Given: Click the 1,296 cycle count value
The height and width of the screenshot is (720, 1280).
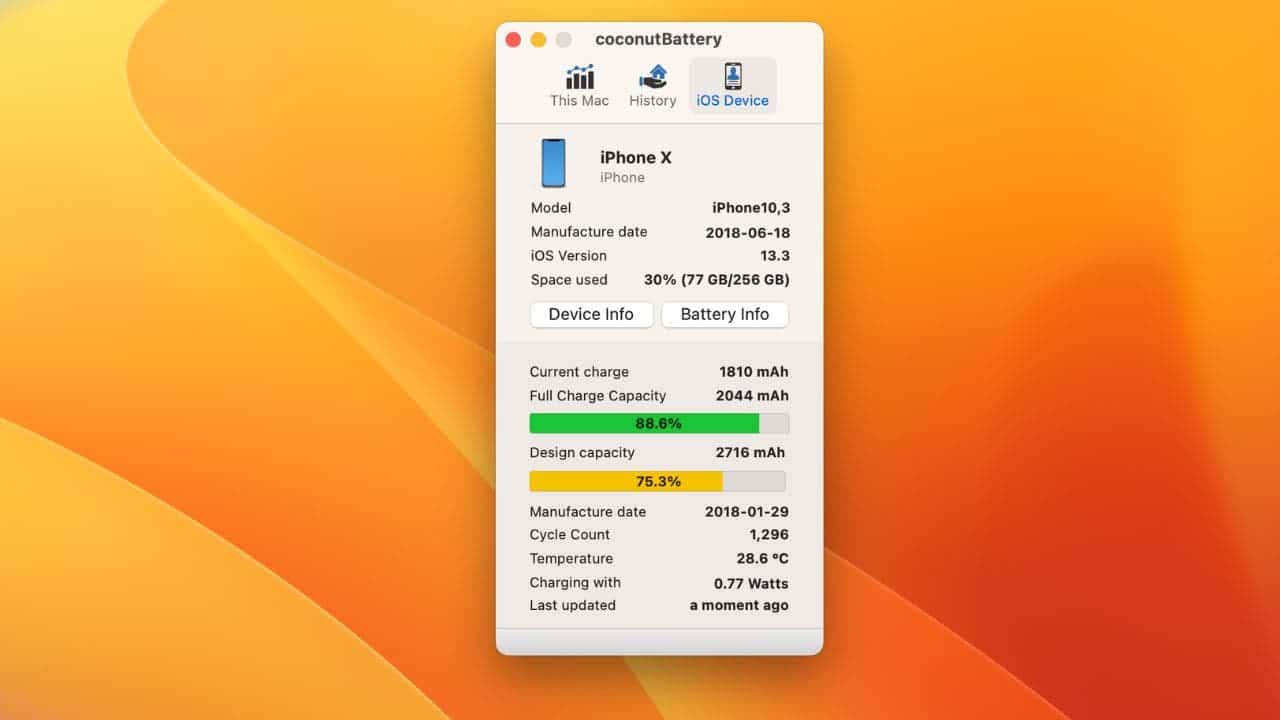Looking at the screenshot, I should click(769, 535).
